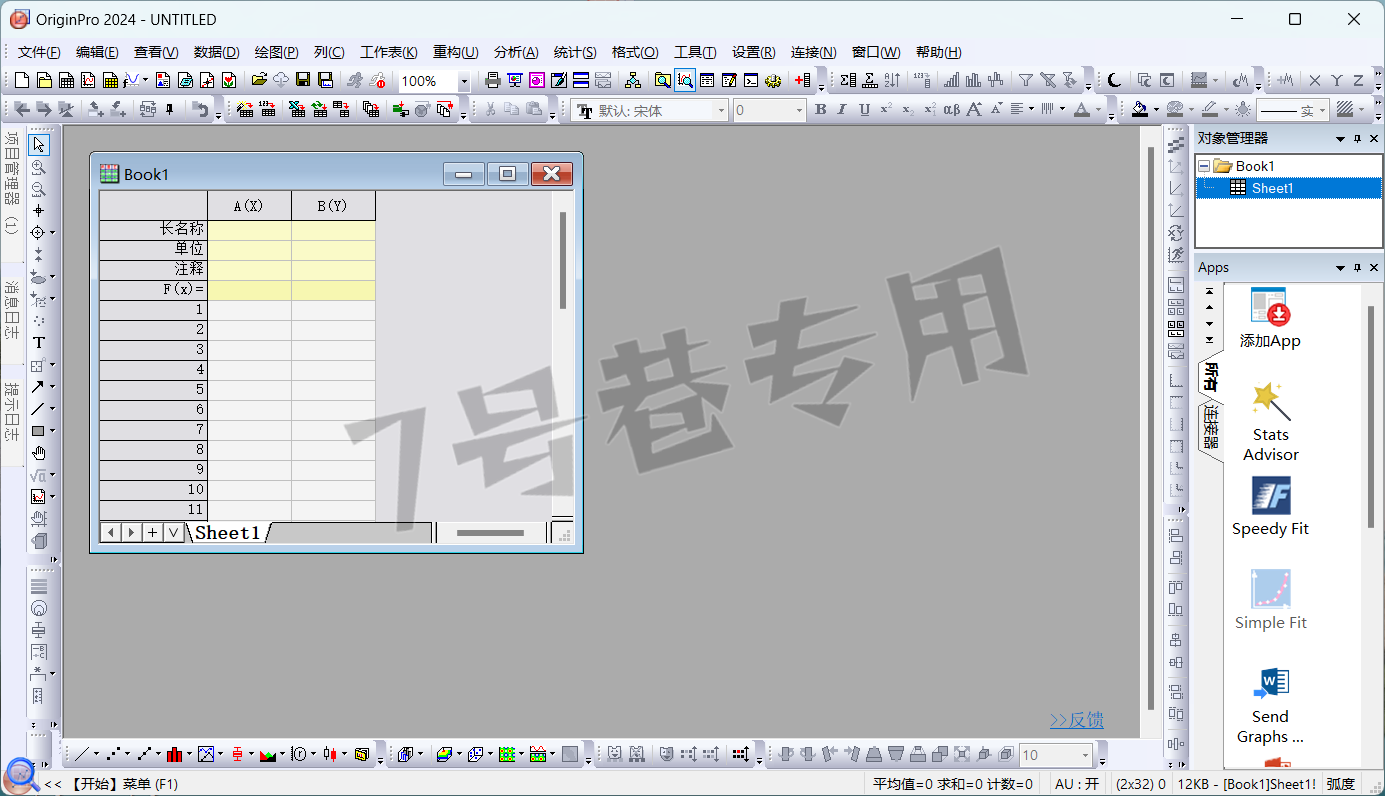Switch to the 连接器 side tab in Apps
The width and height of the screenshot is (1385, 796).
click(x=1210, y=428)
